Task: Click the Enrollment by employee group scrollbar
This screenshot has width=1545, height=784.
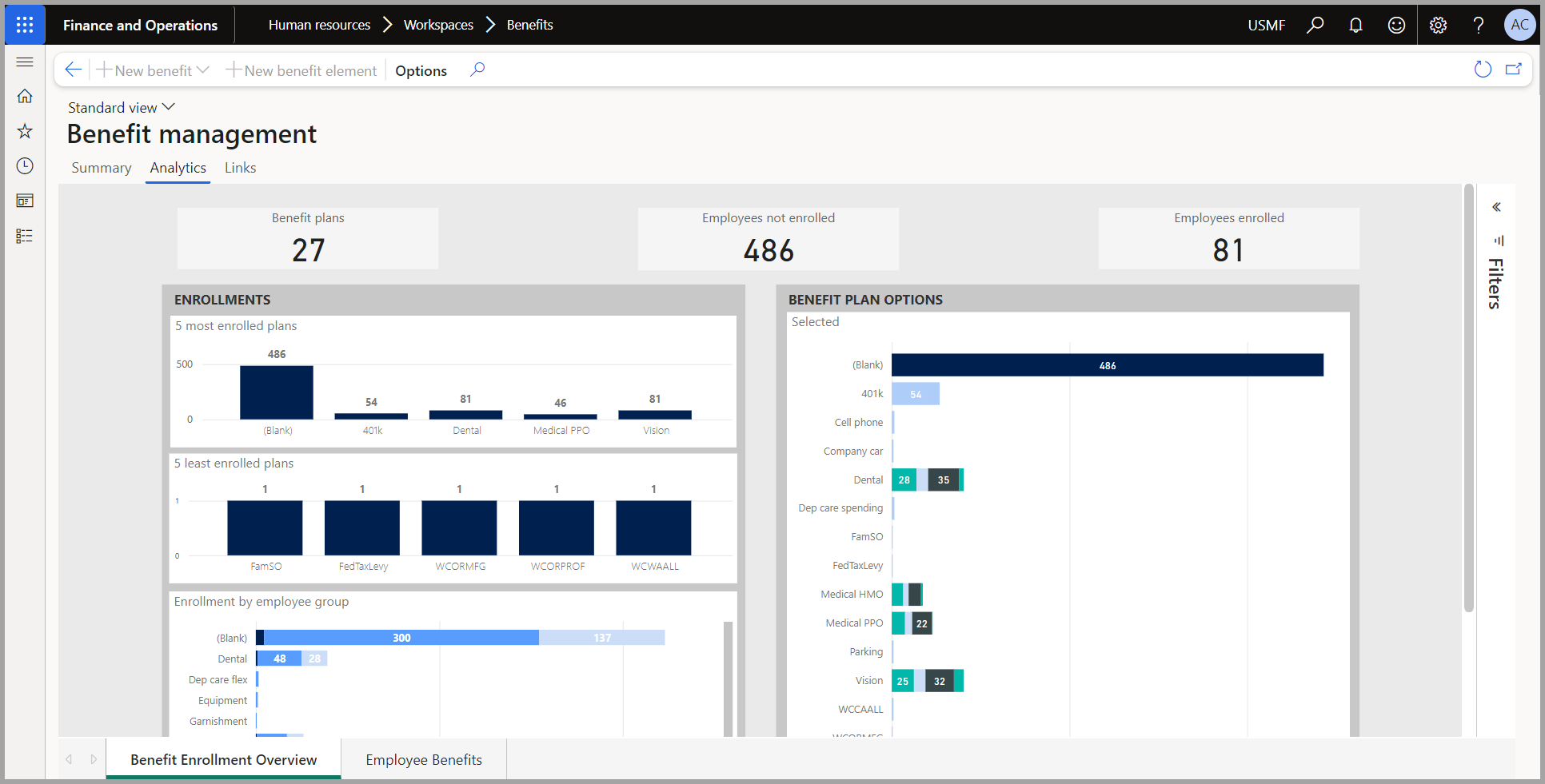Action: [x=728, y=678]
